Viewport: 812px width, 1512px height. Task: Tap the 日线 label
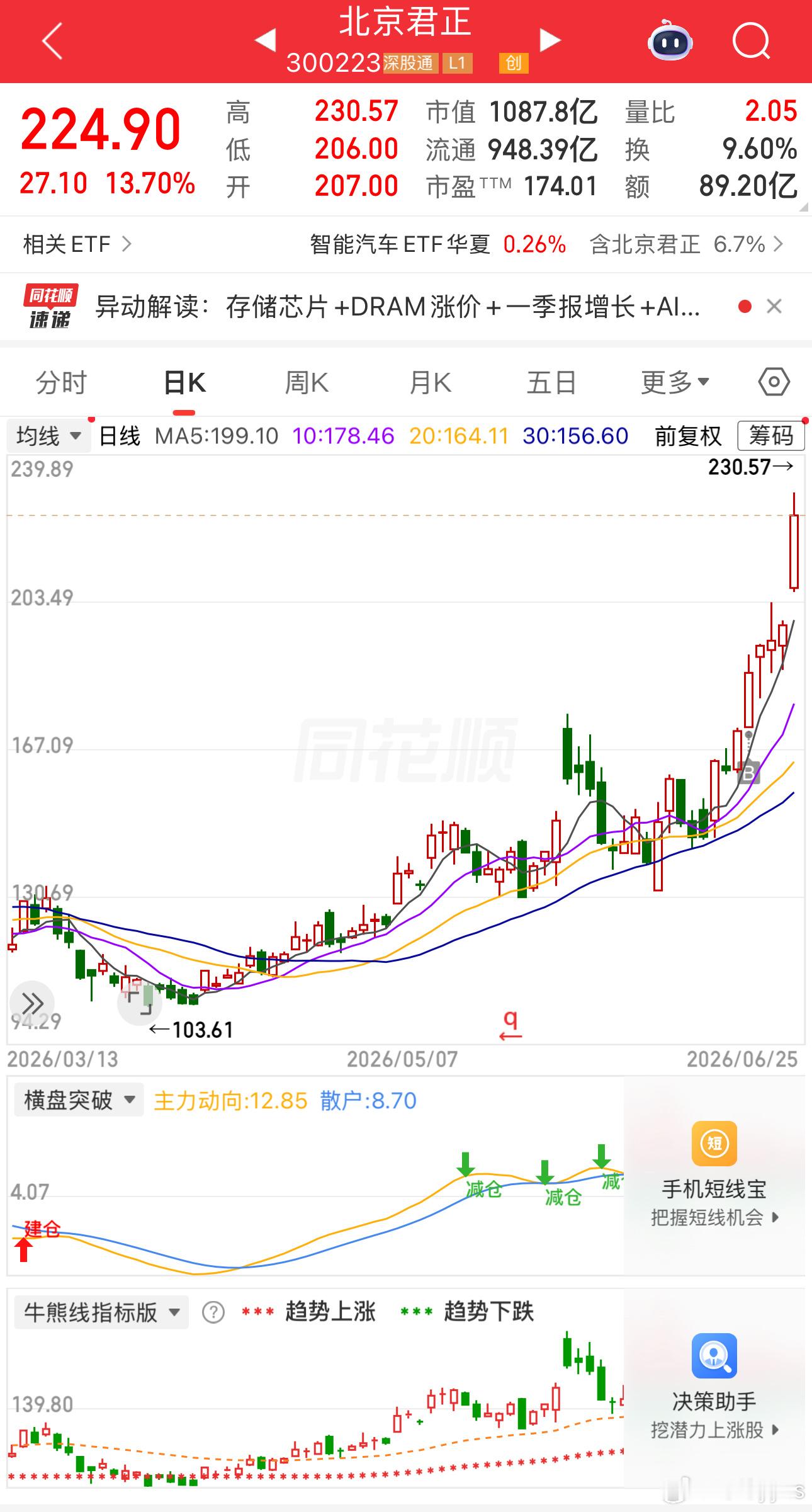(120, 436)
